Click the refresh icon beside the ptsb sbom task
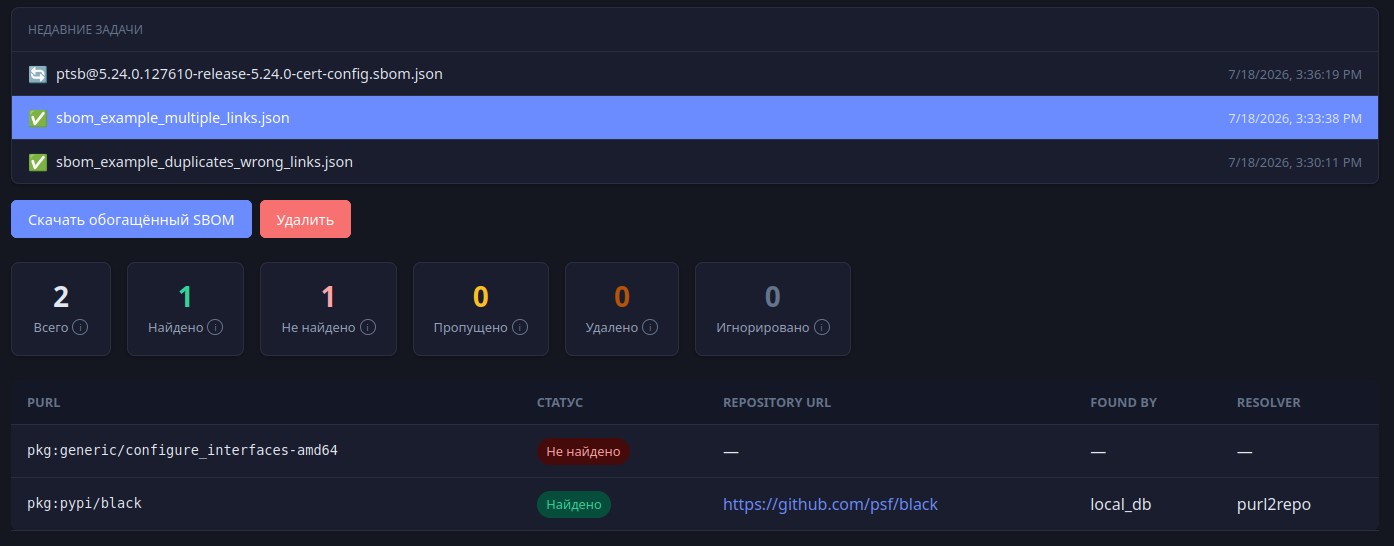This screenshot has width=1394, height=546. pos(37,74)
